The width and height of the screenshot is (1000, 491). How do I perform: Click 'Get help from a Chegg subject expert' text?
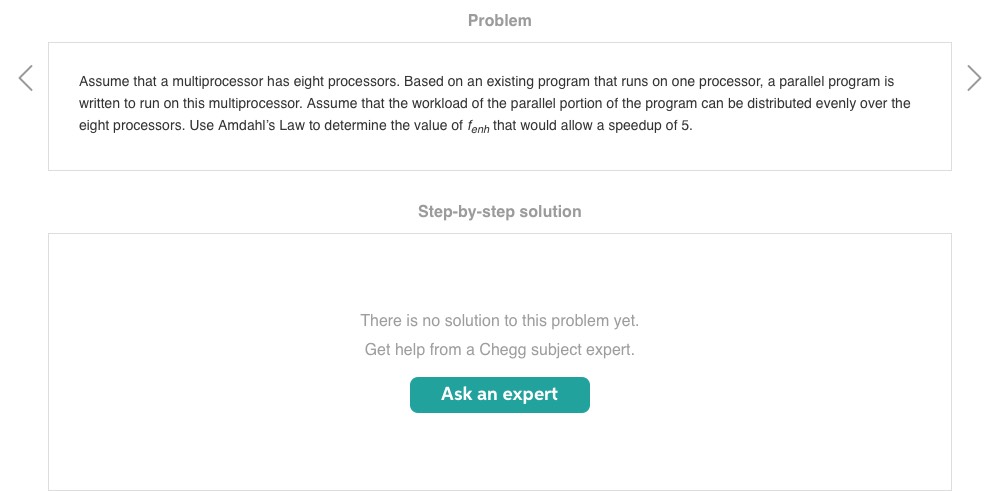pyautogui.click(x=500, y=350)
